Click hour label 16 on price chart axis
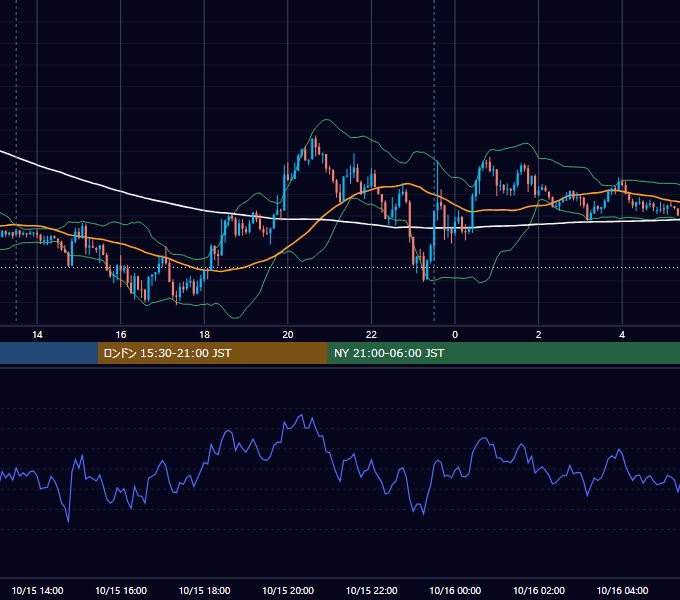The height and width of the screenshot is (600, 680). (x=121, y=335)
